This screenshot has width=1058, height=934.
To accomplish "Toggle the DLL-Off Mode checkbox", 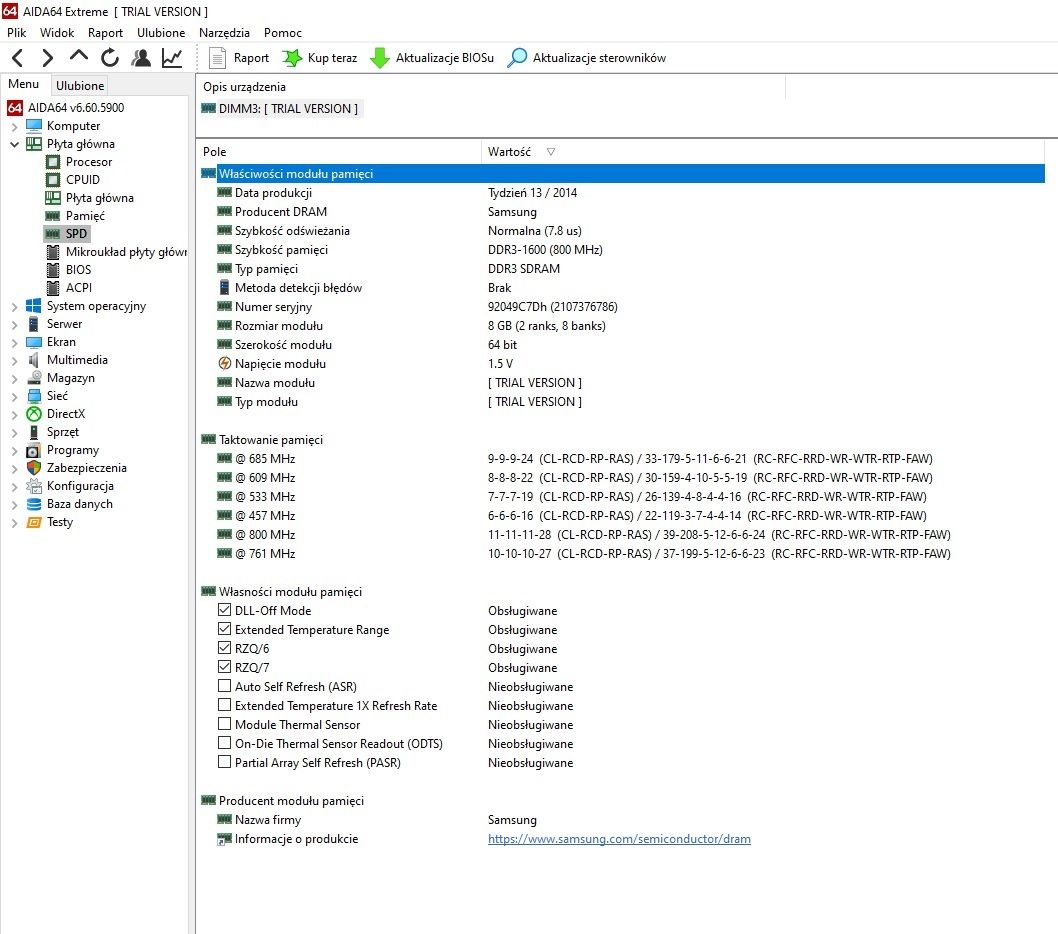I will 225,610.
